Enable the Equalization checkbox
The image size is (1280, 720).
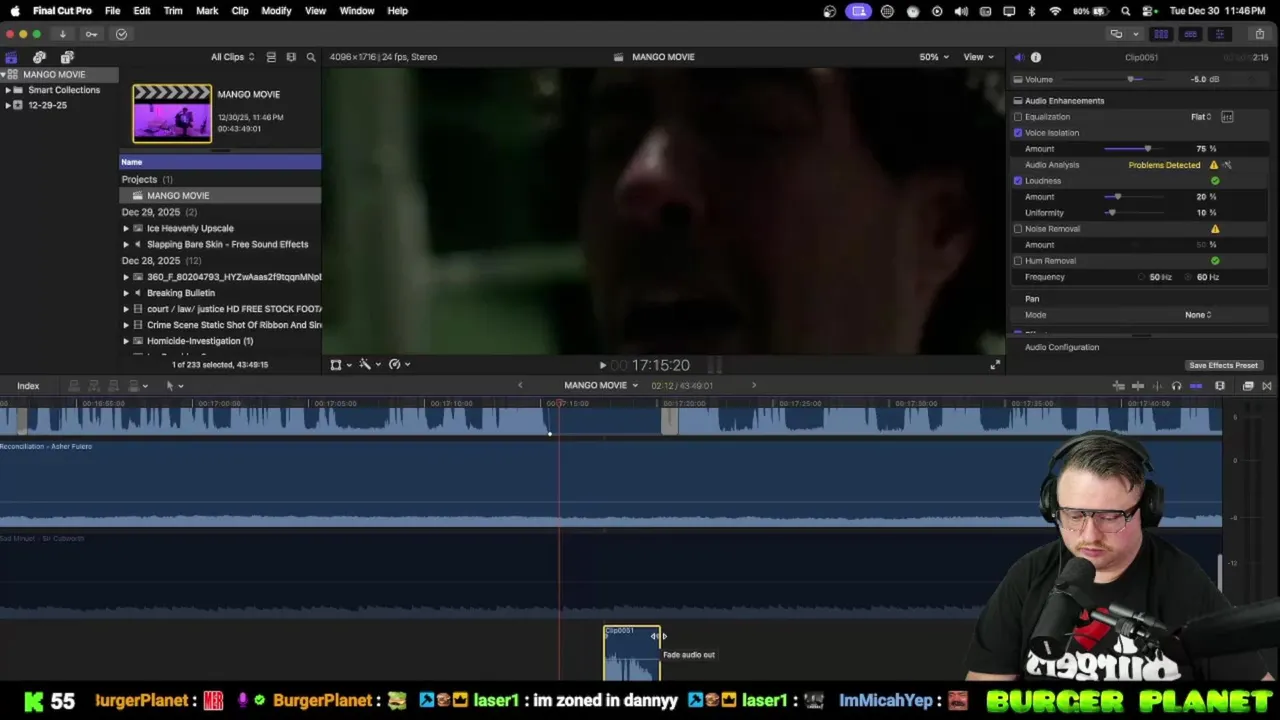tap(1018, 117)
